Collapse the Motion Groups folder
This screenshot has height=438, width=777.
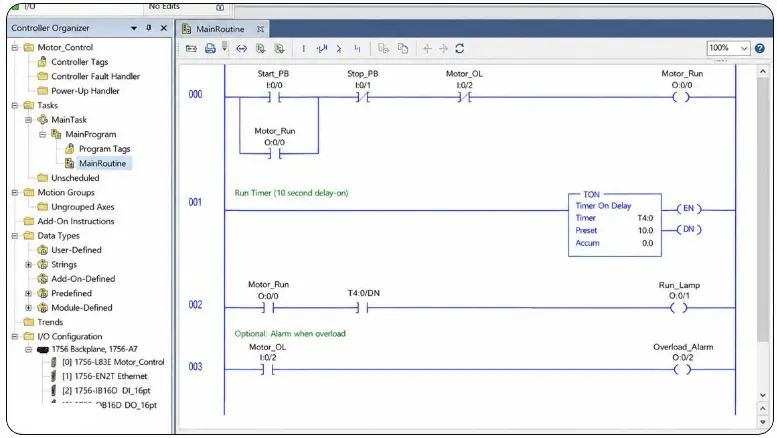15,192
